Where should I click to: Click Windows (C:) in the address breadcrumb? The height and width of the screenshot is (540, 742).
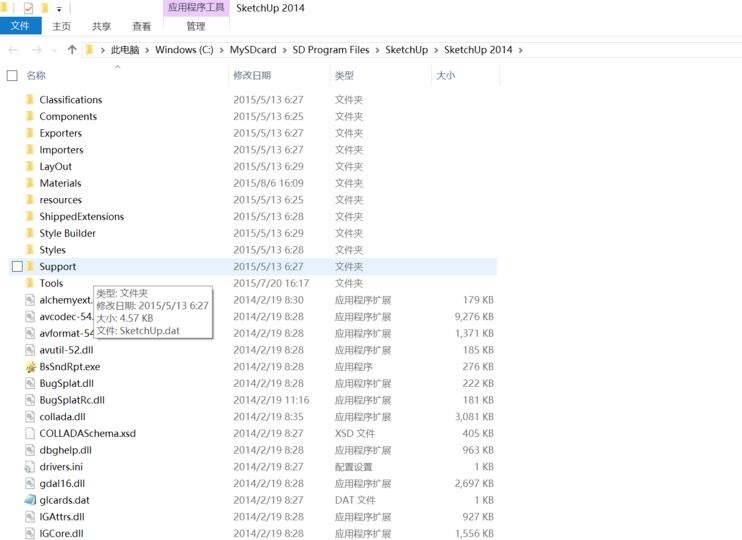[x=184, y=50]
